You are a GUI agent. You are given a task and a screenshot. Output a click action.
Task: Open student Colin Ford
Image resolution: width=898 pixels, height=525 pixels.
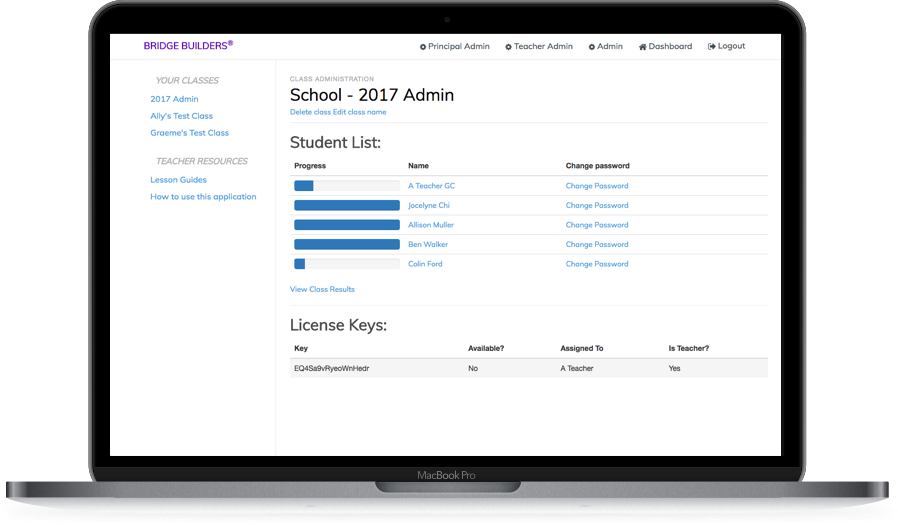[x=425, y=264]
